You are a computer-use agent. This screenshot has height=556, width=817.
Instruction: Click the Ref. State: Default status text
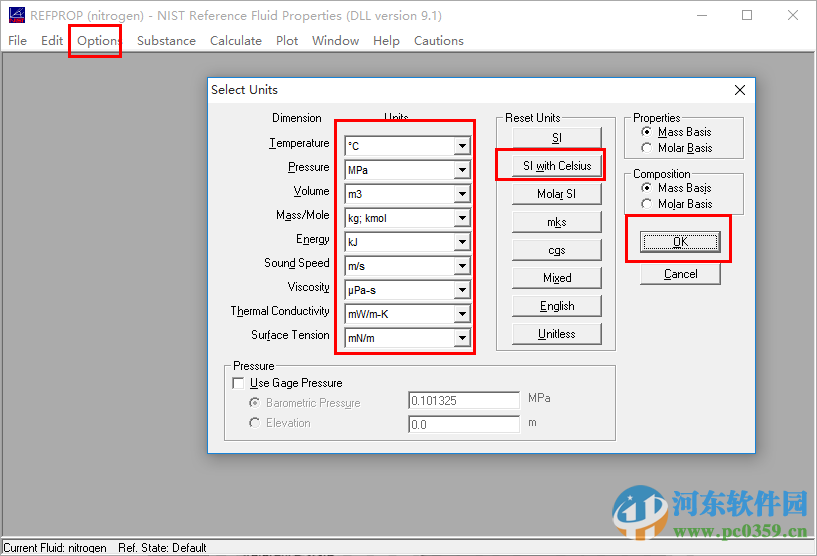click(x=162, y=548)
